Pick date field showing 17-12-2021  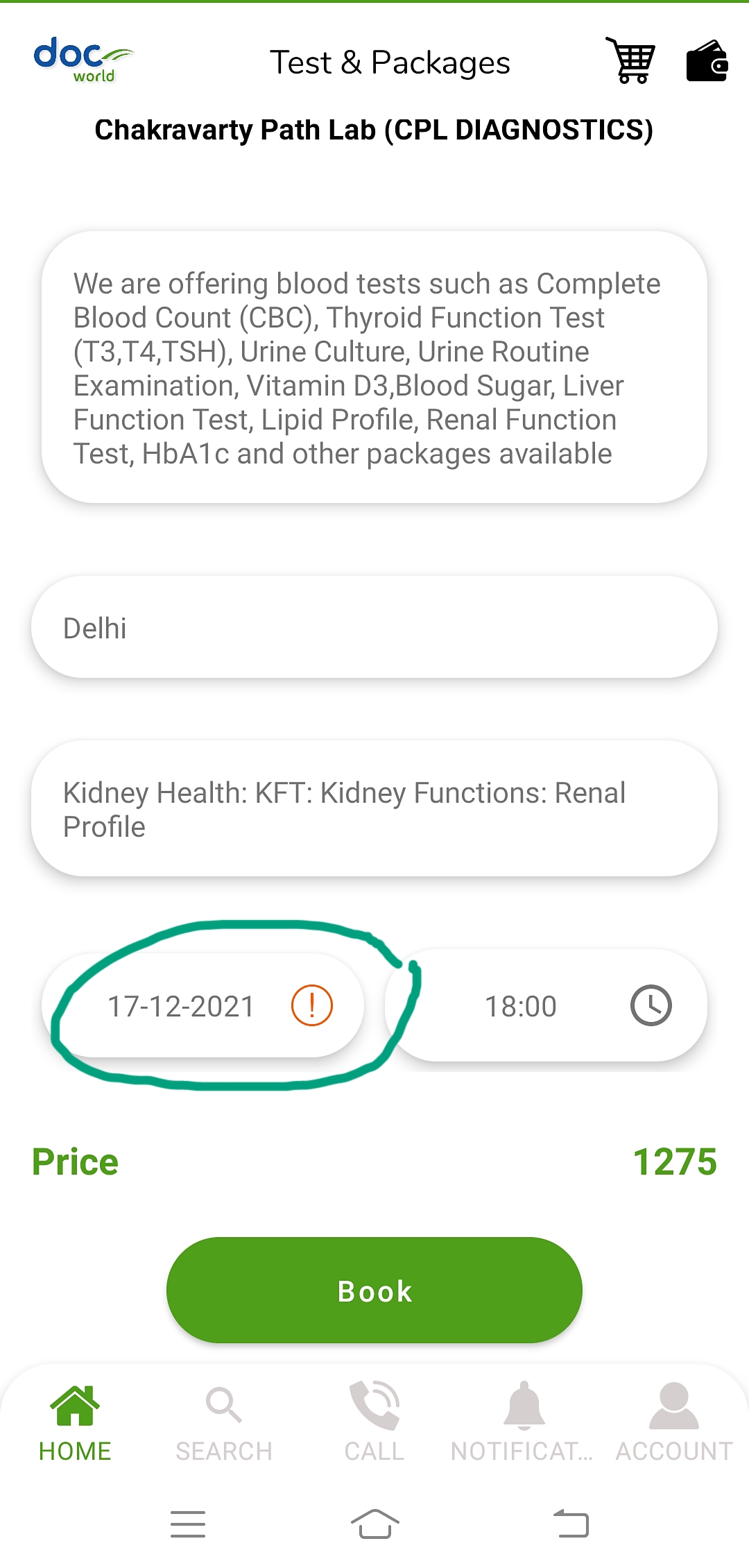click(182, 1006)
